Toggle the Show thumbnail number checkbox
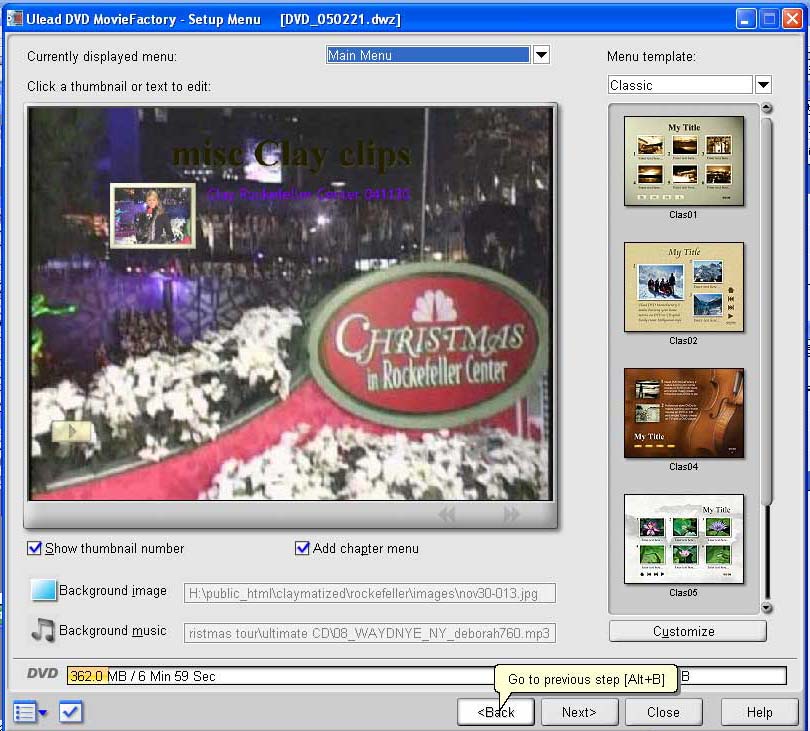The height and width of the screenshot is (731, 810). click(x=34, y=548)
